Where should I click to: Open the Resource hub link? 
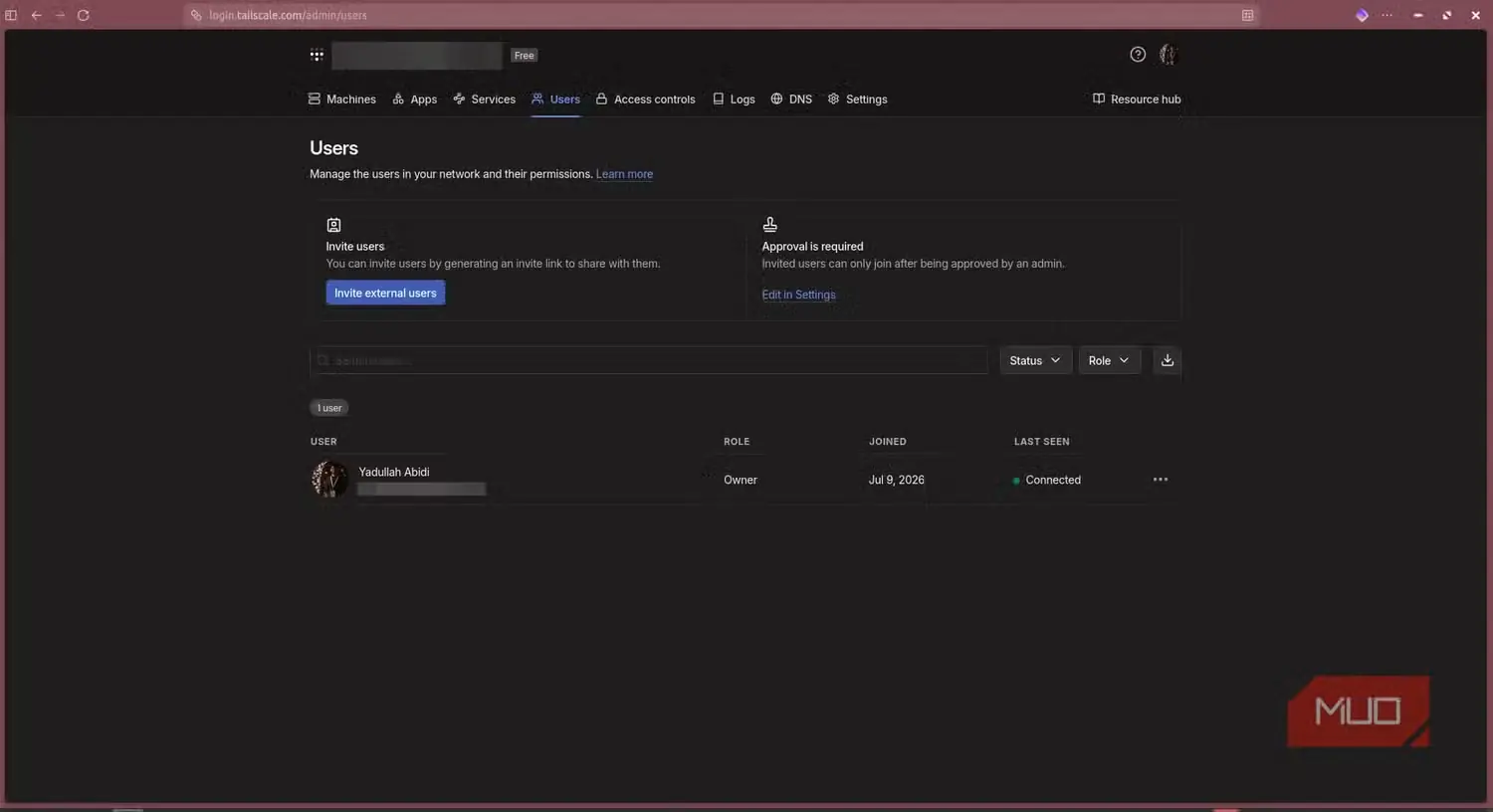[1137, 100]
